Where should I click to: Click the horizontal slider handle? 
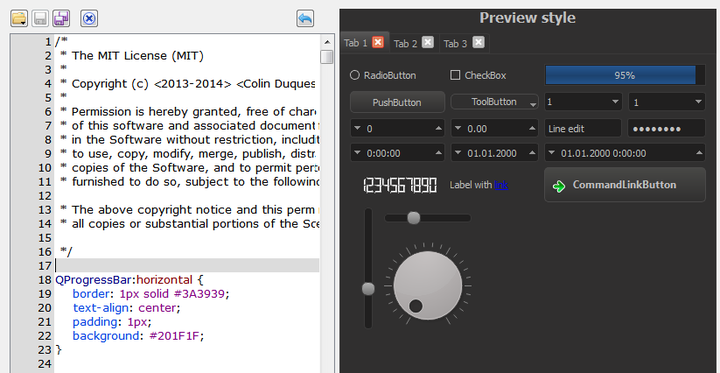tap(414, 218)
